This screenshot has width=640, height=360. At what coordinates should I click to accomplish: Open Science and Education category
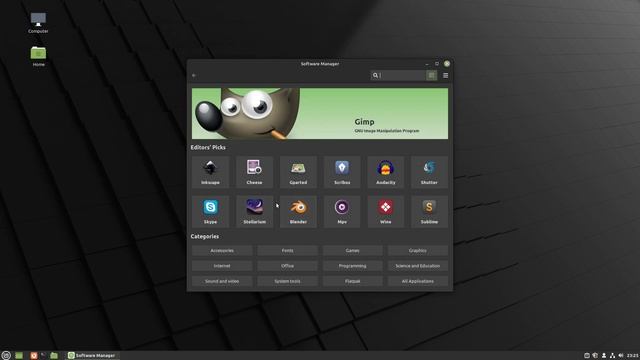click(x=418, y=266)
